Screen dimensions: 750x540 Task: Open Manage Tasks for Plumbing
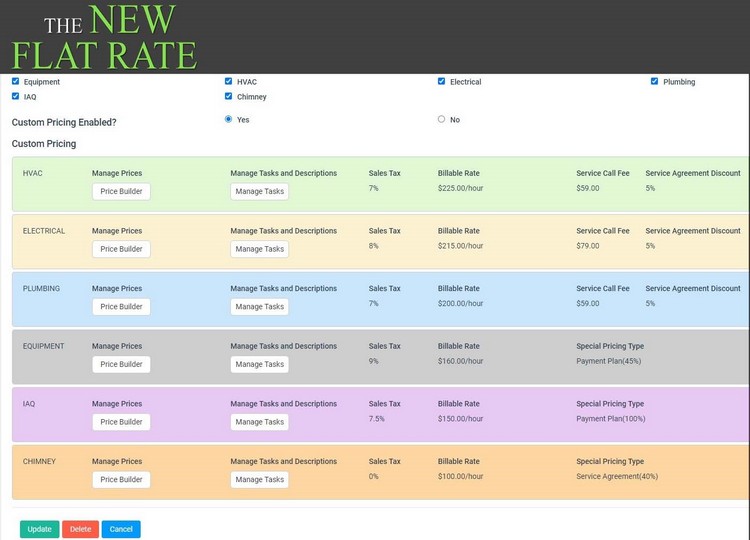[x=259, y=307]
